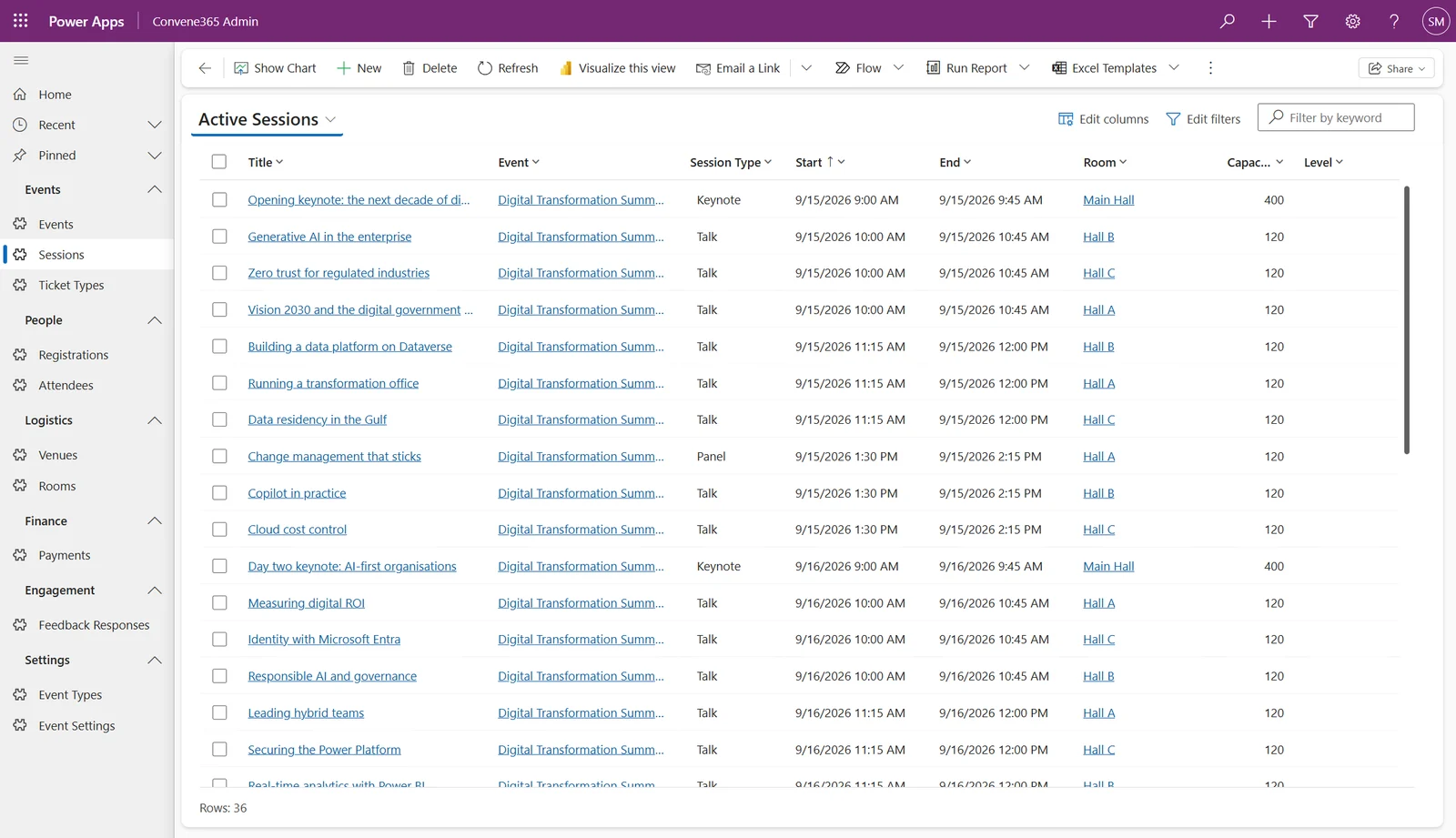Select the Opening keynote row checkbox
The height and width of the screenshot is (838, 1456).
(x=219, y=199)
